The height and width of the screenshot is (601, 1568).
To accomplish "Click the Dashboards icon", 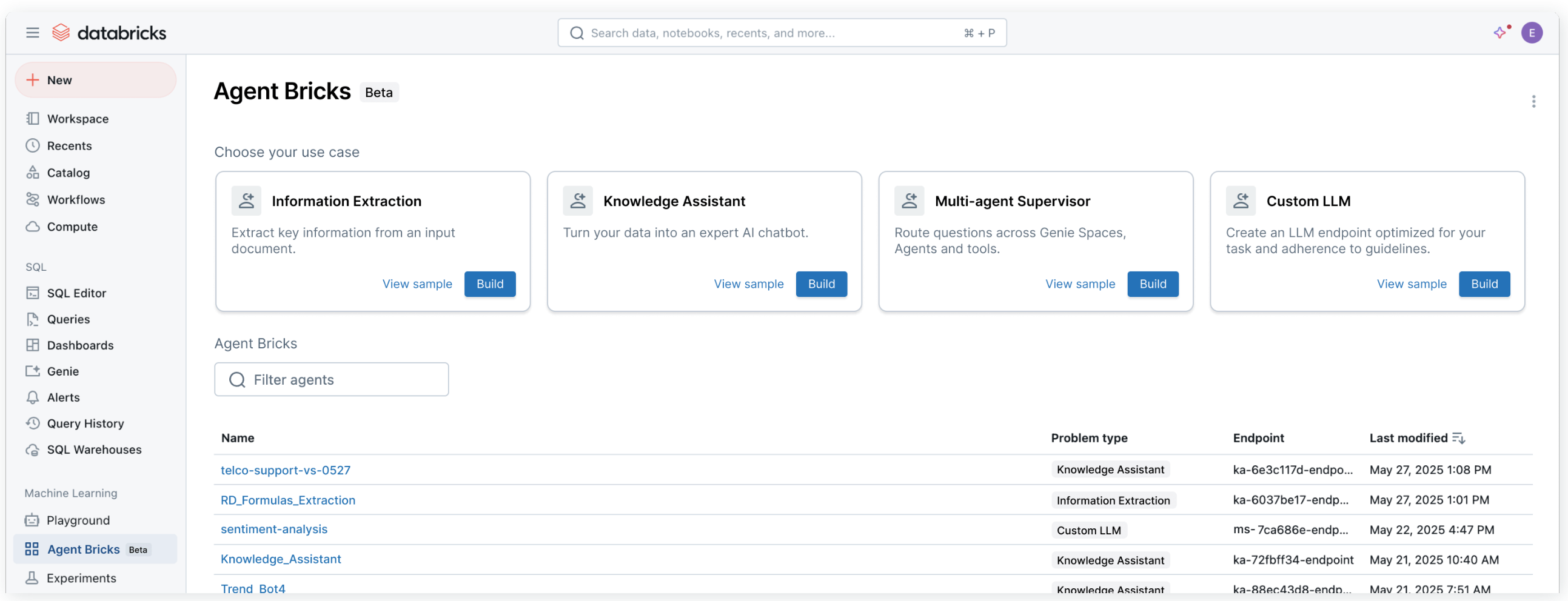I will point(33,345).
